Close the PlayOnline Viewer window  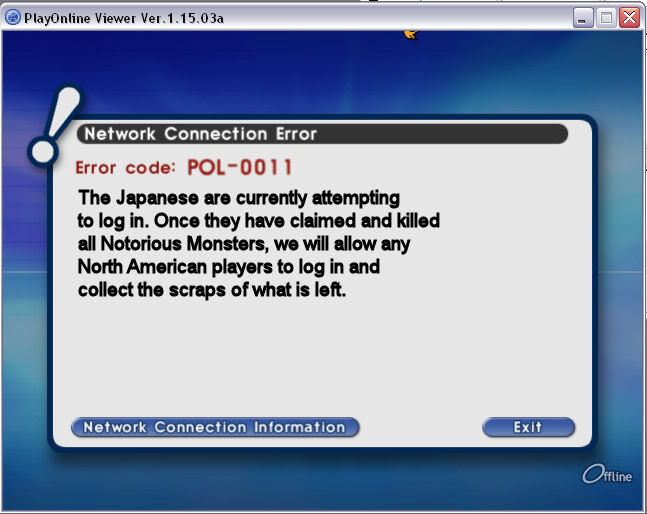point(629,18)
